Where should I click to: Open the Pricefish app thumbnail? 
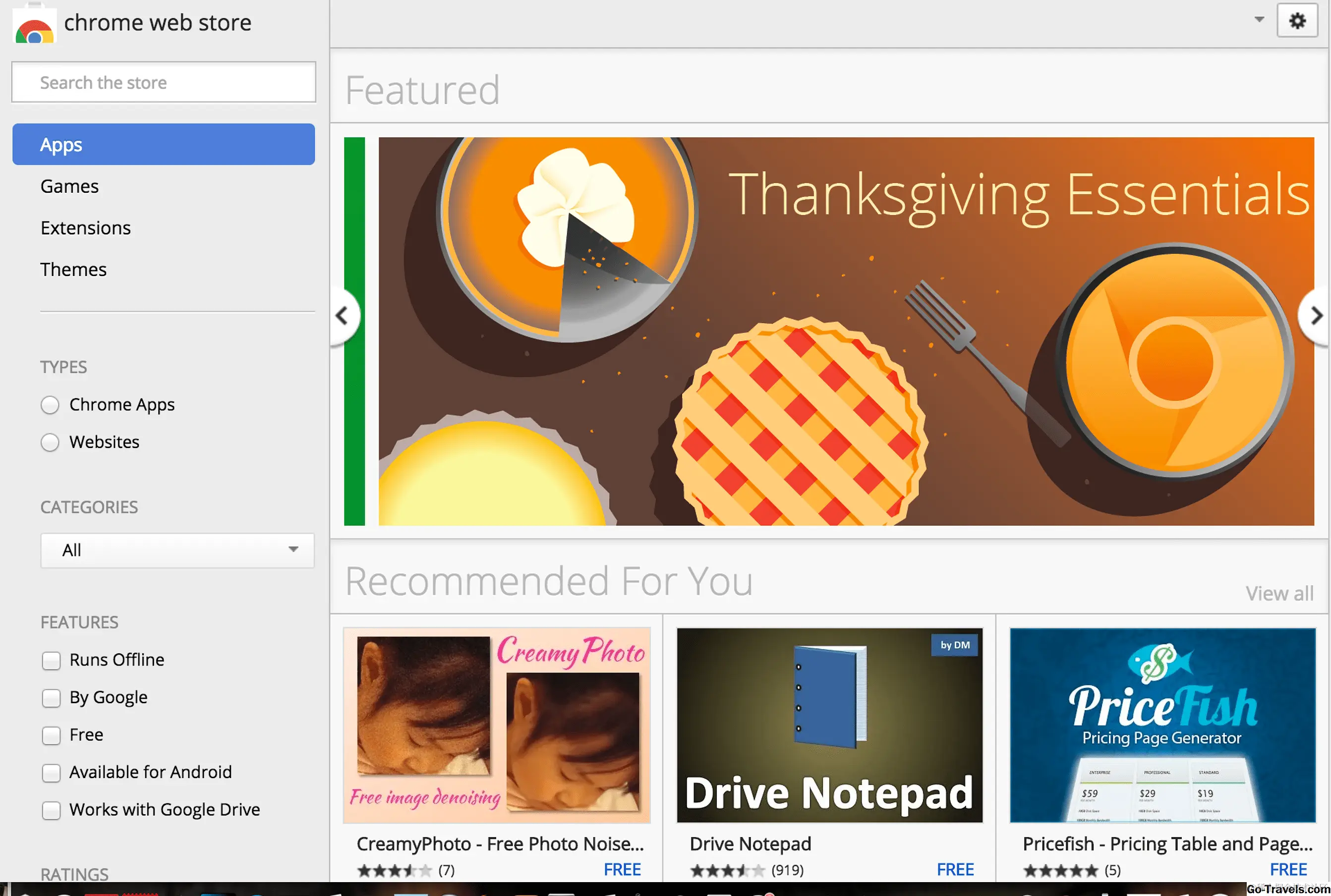[1162, 725]
